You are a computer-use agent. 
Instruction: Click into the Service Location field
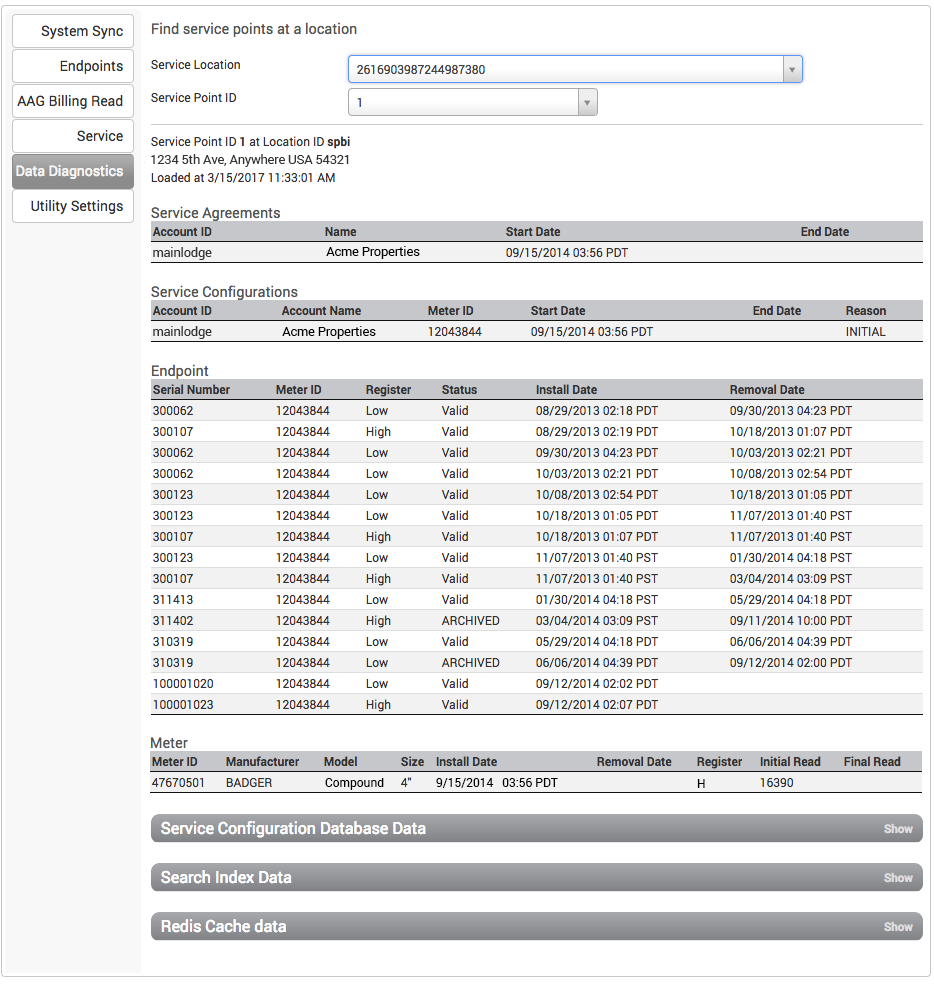coord(564,70)
